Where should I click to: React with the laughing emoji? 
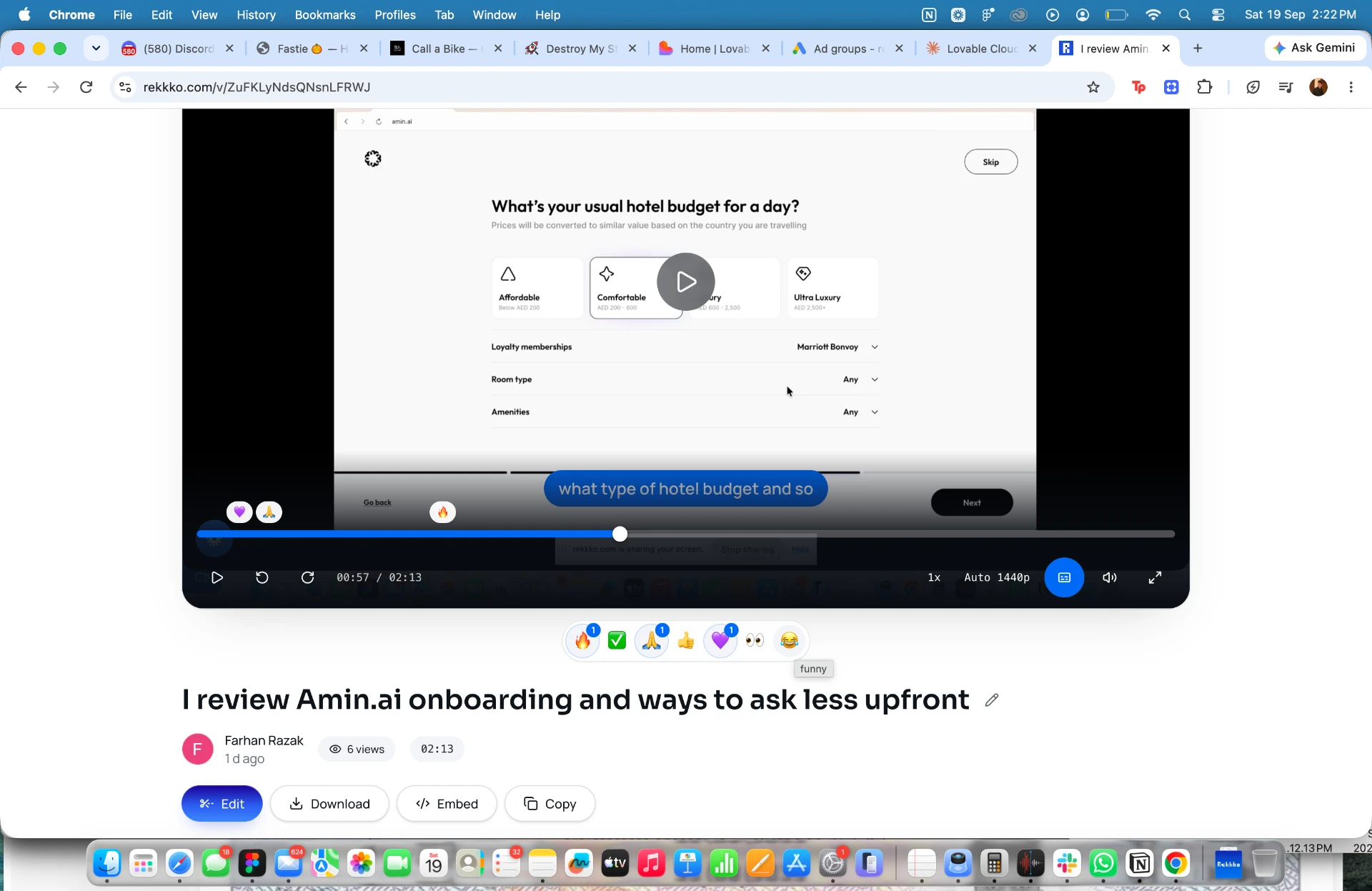click(789, 641)
